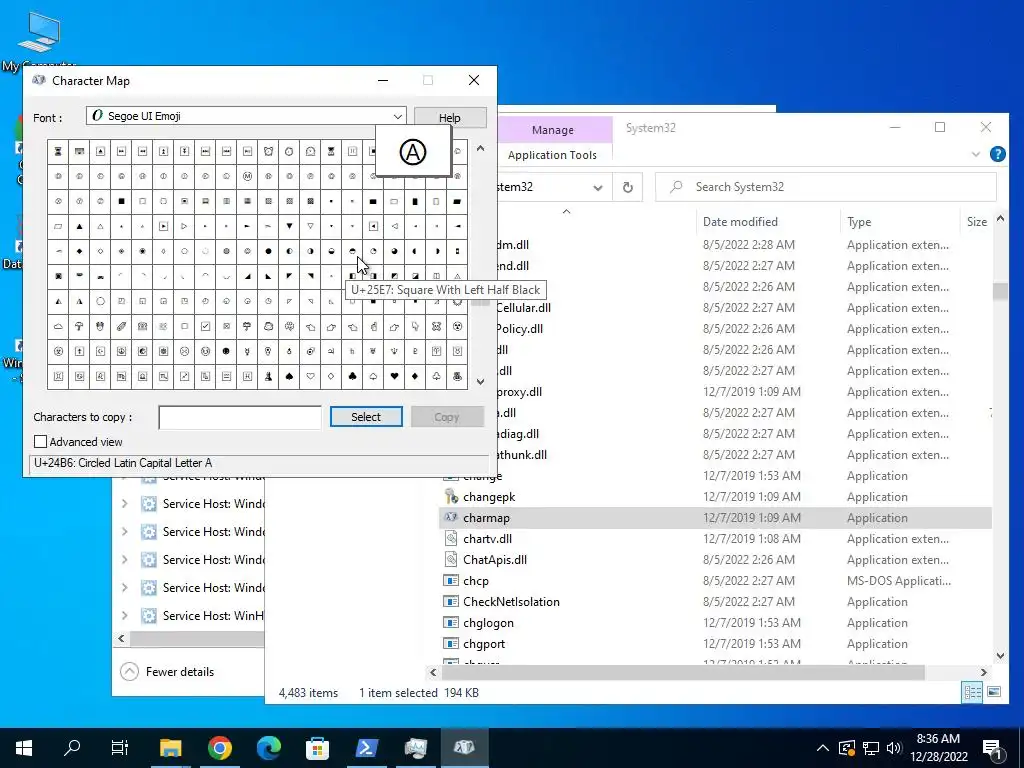Select the CheckNetIsolation file
The image size is (1024, 768).
click(511, 601)
